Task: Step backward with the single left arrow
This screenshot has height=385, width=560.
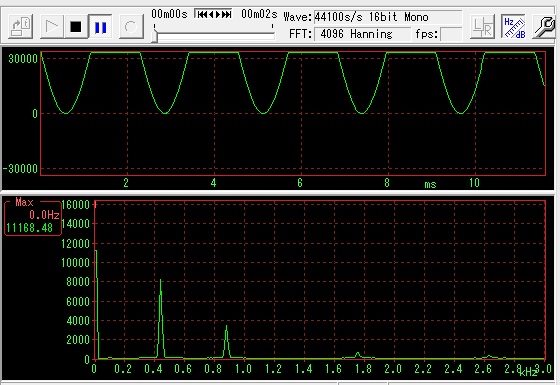Action: (x=211, y=14)
